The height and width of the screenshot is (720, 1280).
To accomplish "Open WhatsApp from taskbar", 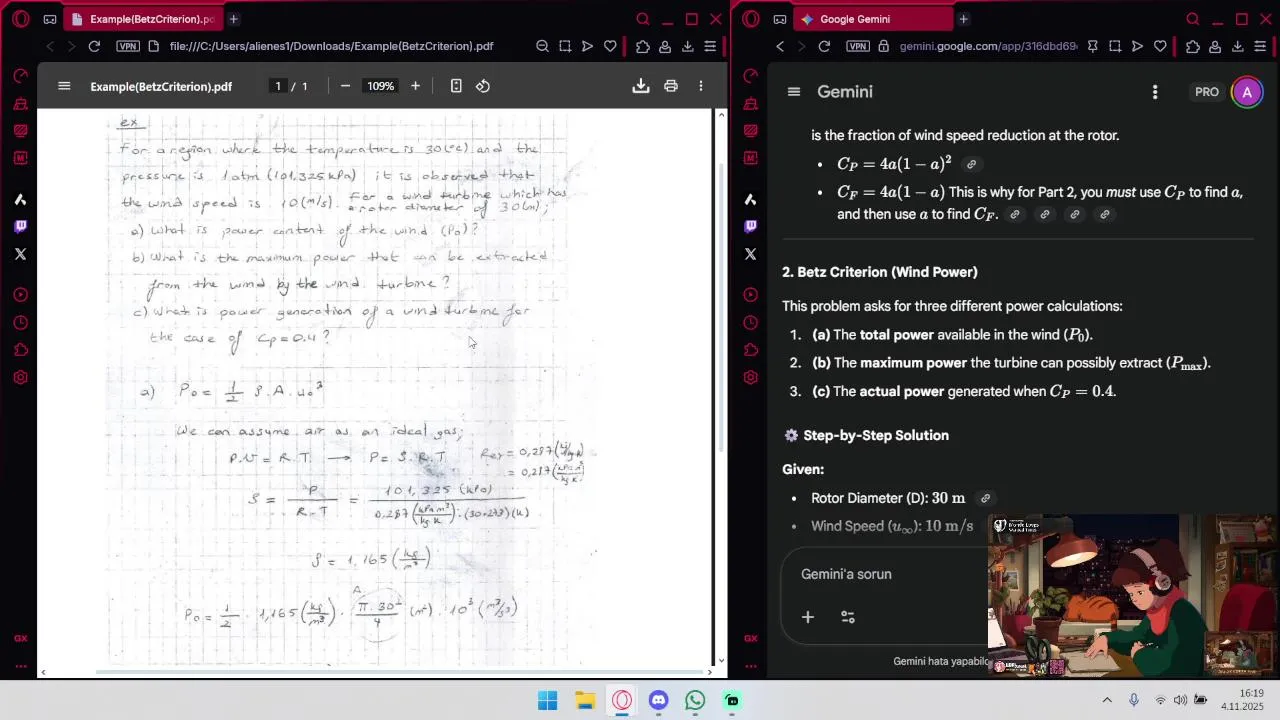I will pyautogui.click(x=695, y=700).
